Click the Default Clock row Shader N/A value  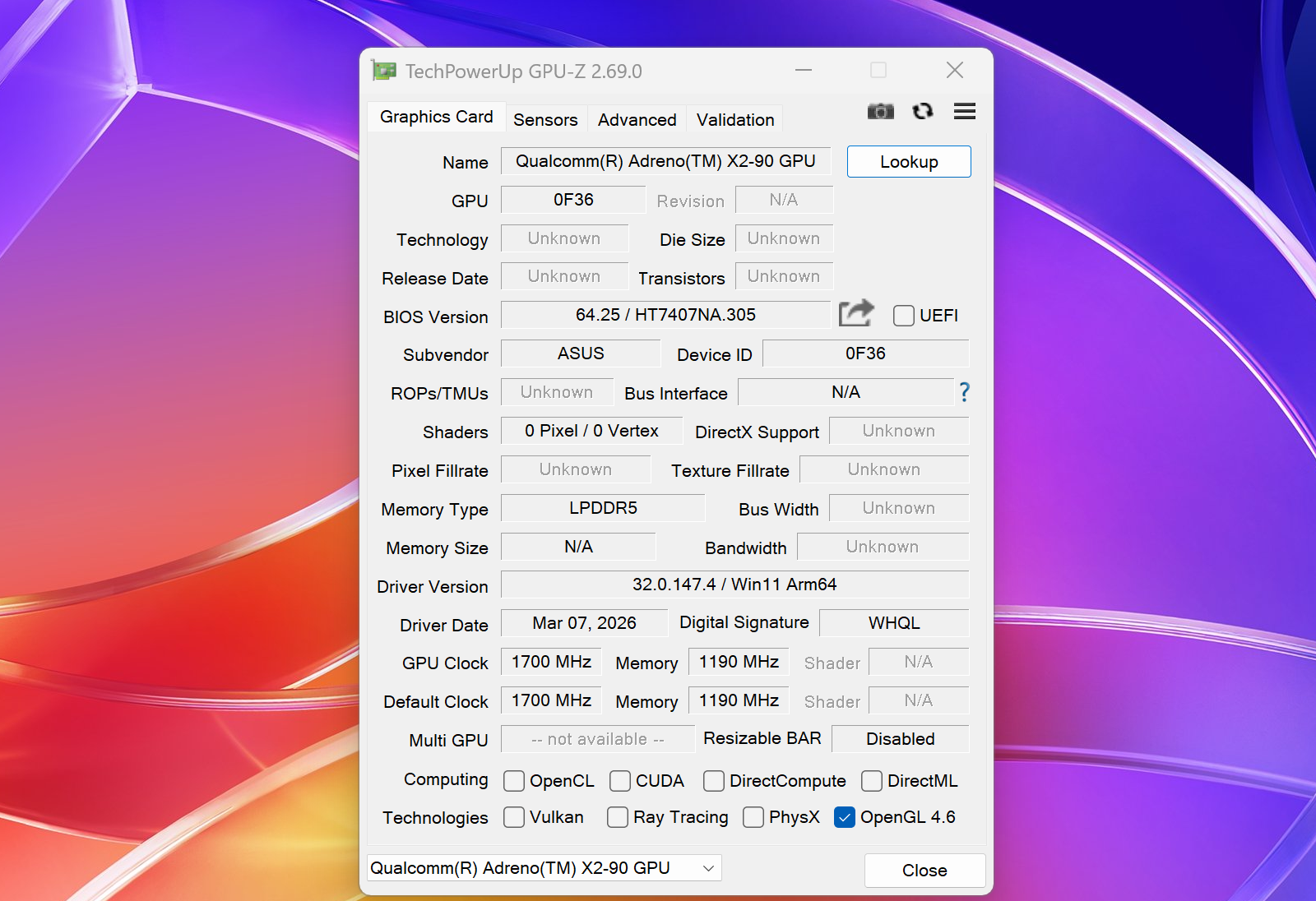pos(919,700)
